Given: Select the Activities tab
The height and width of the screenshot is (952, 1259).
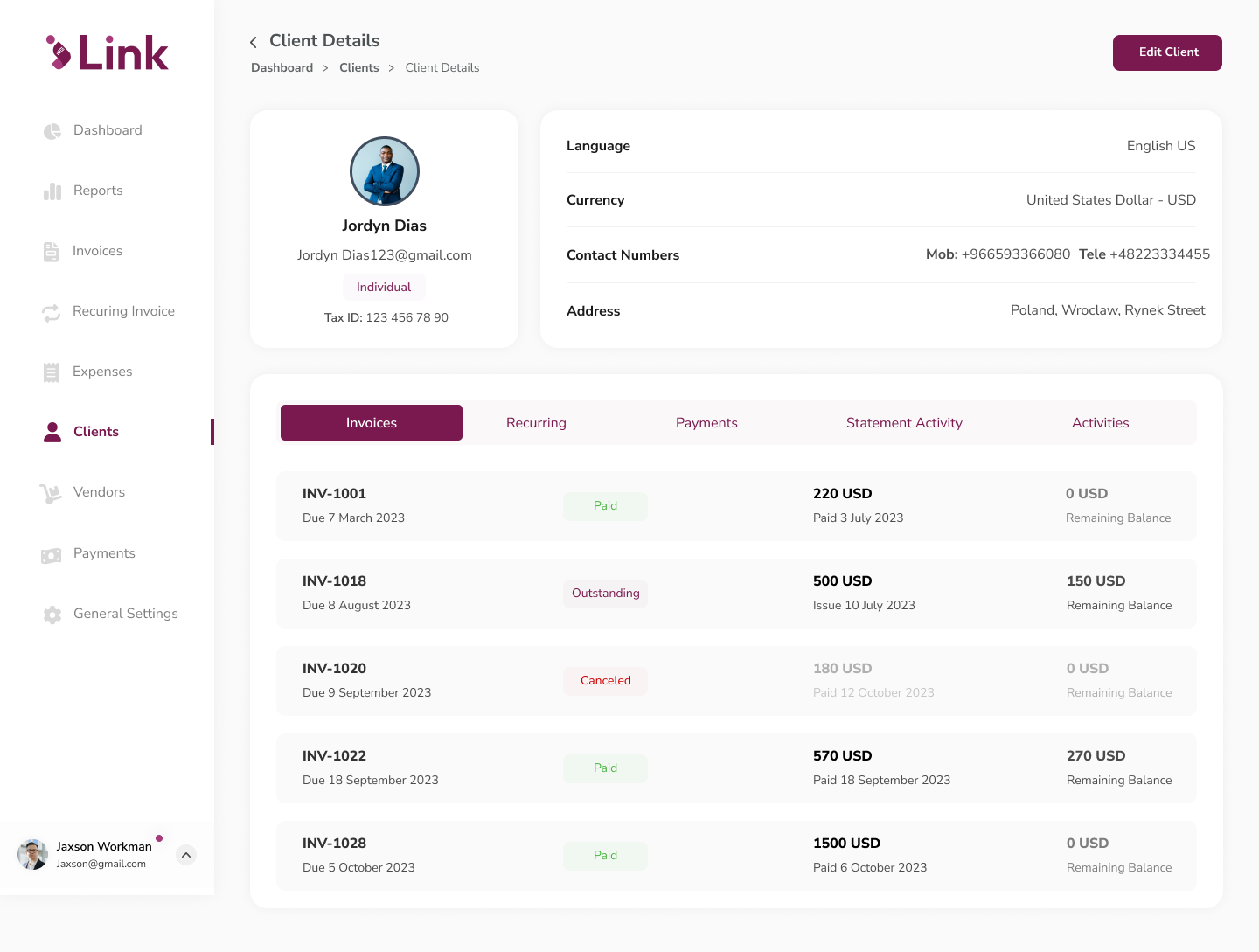Looking at the screenshot, I should (x=1100, y=423).
